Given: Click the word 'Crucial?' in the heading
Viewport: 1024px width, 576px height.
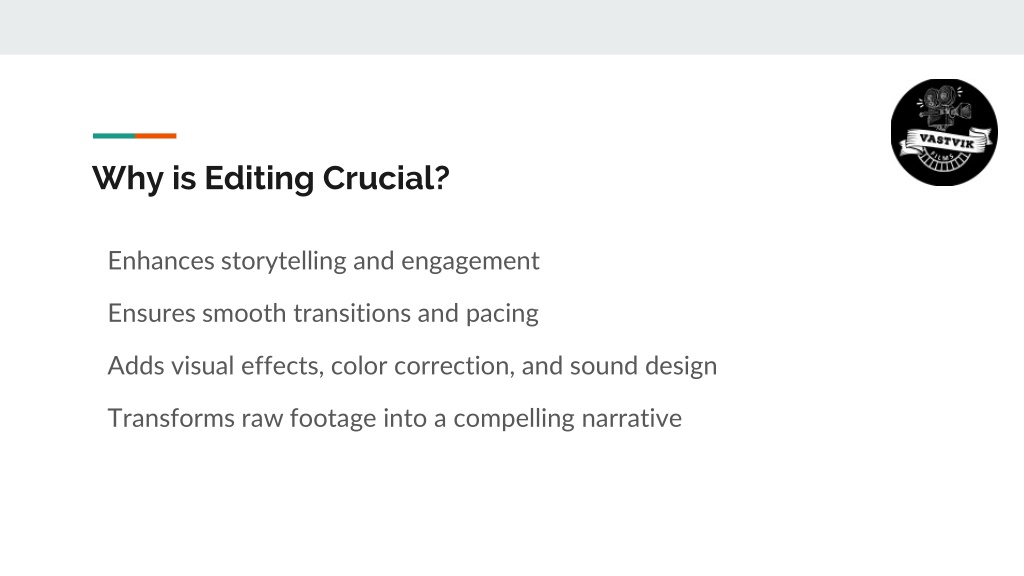Looking at the screenshot, I should (386, 178).
